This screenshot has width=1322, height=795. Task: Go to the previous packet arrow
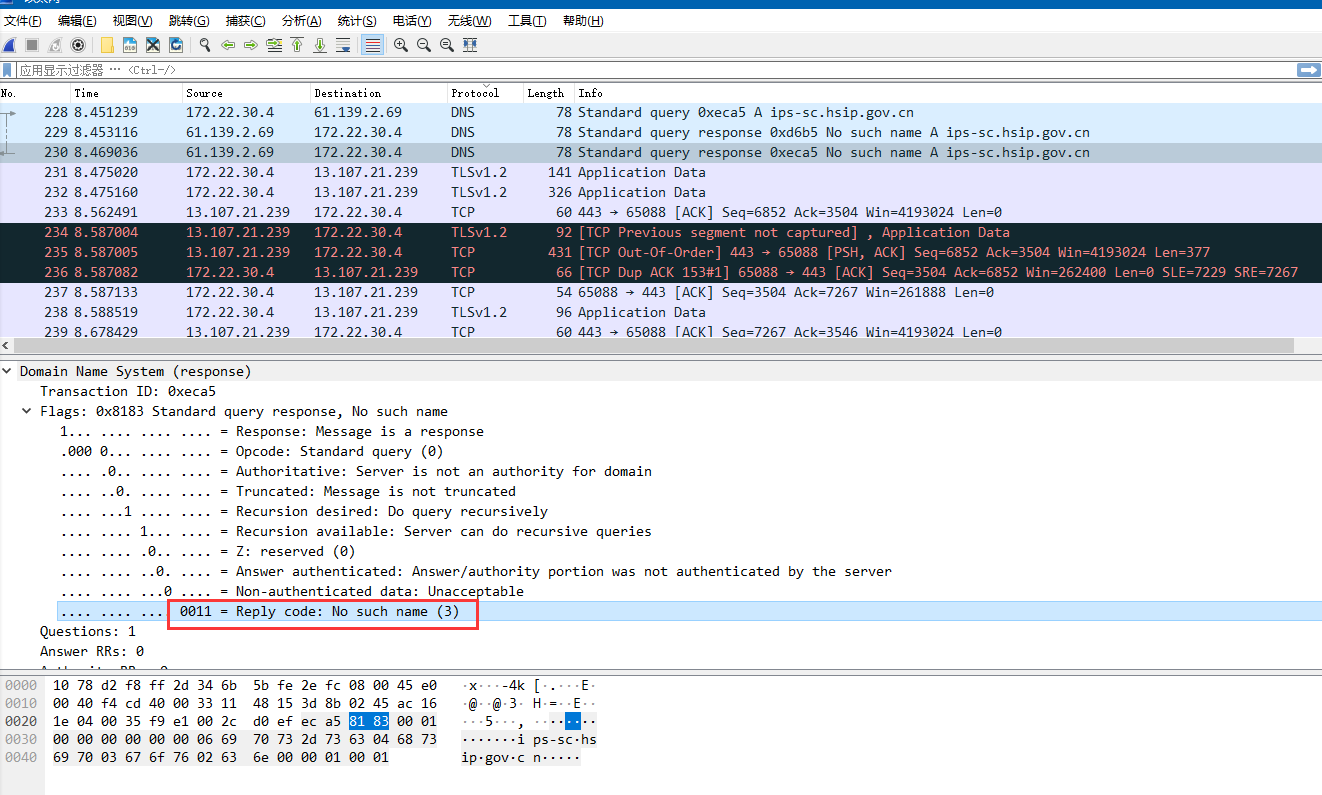tap(228, 45)
